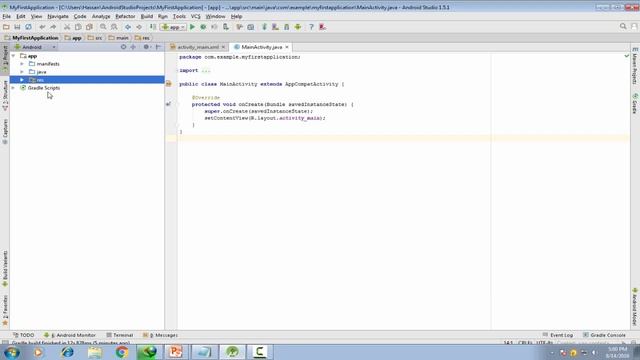
Task: Close the activity_main.xml tab
Action: pyautogui.click(x=223, y=47)
